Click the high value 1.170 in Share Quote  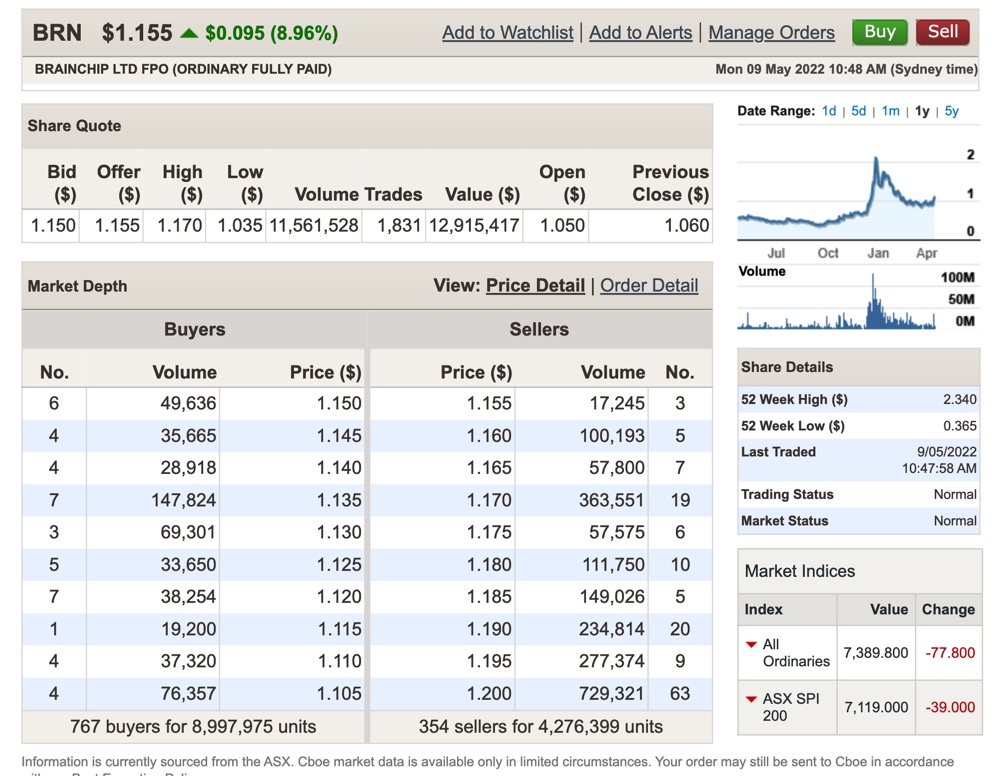tap(180, 225)
